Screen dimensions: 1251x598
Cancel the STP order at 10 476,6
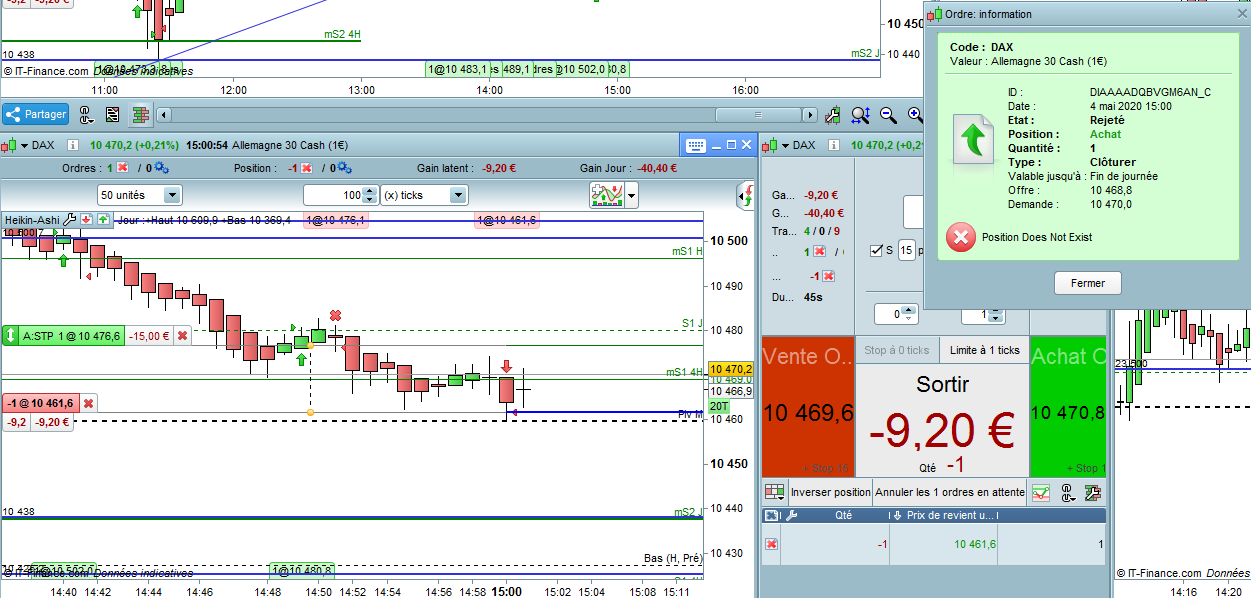tap(182, 336)
